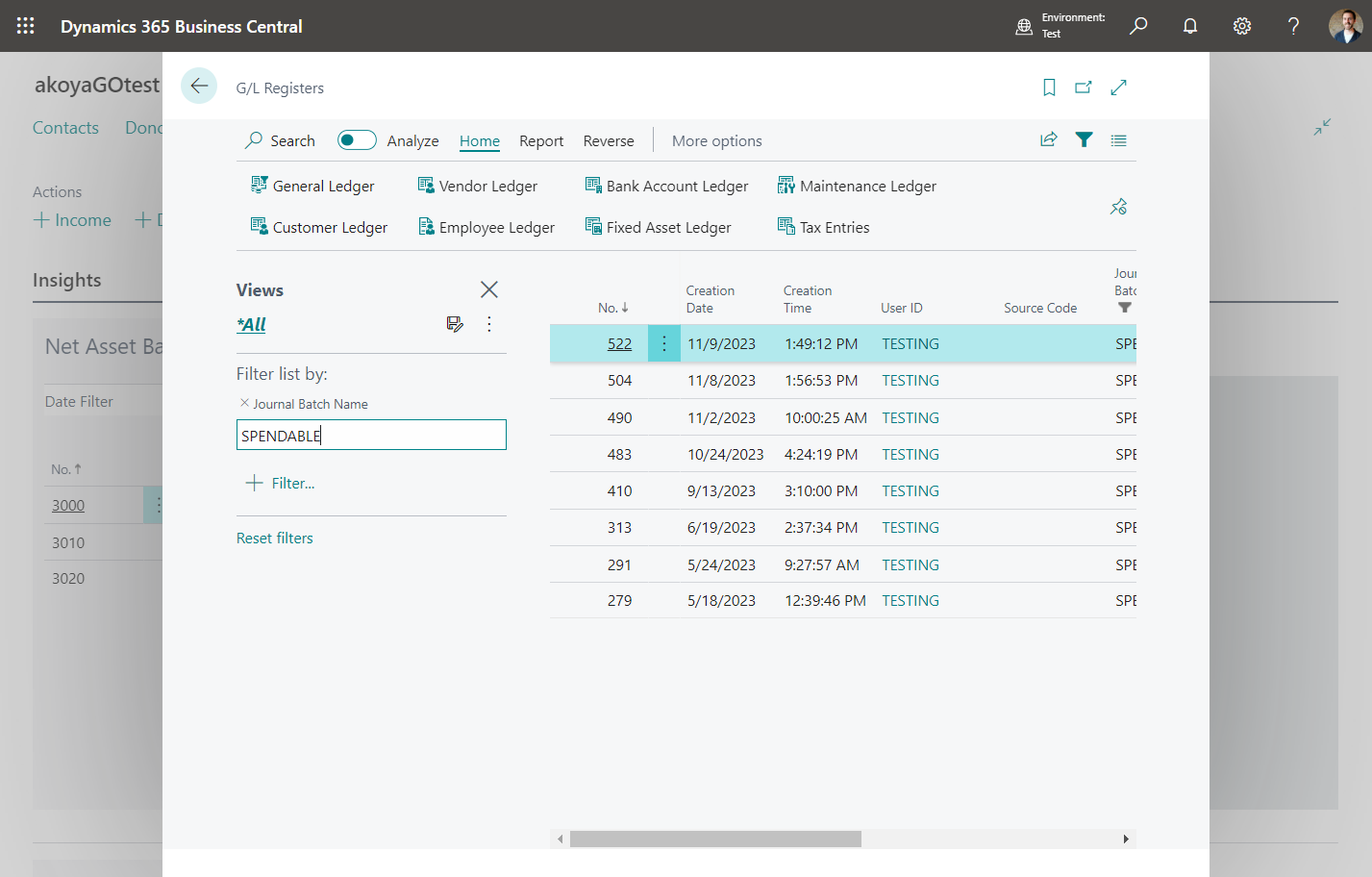Save the current view with the save icon

click(x=455, y=324)
